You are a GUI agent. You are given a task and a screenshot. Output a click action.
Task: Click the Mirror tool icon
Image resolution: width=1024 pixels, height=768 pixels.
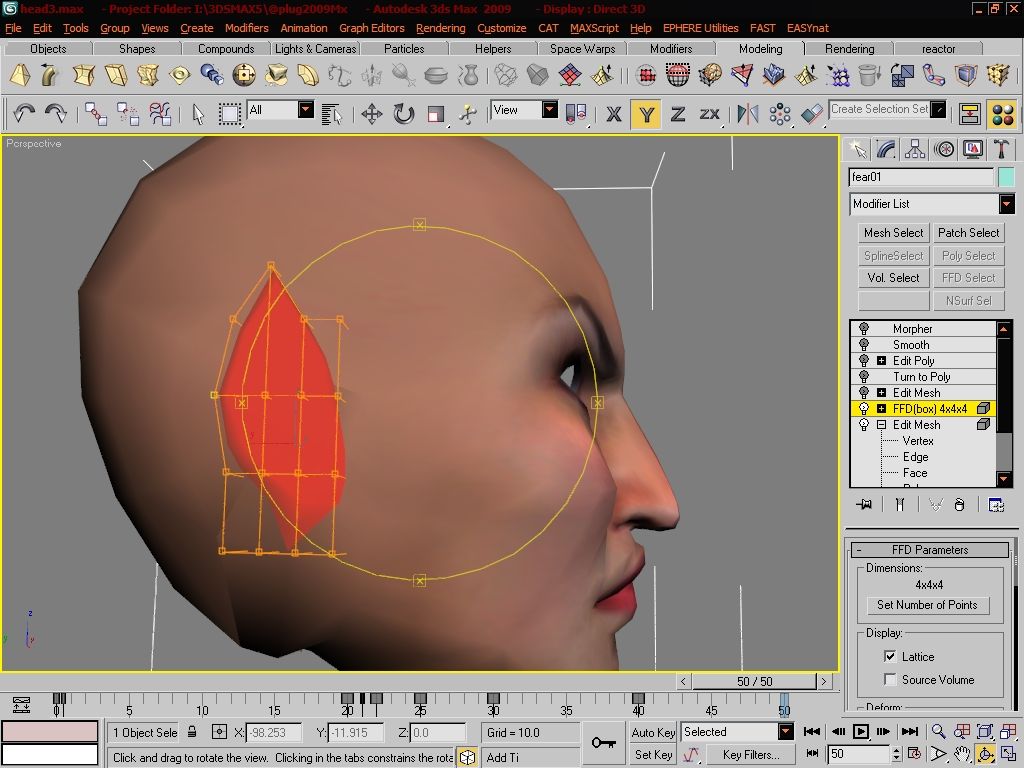tap(747, 114)
